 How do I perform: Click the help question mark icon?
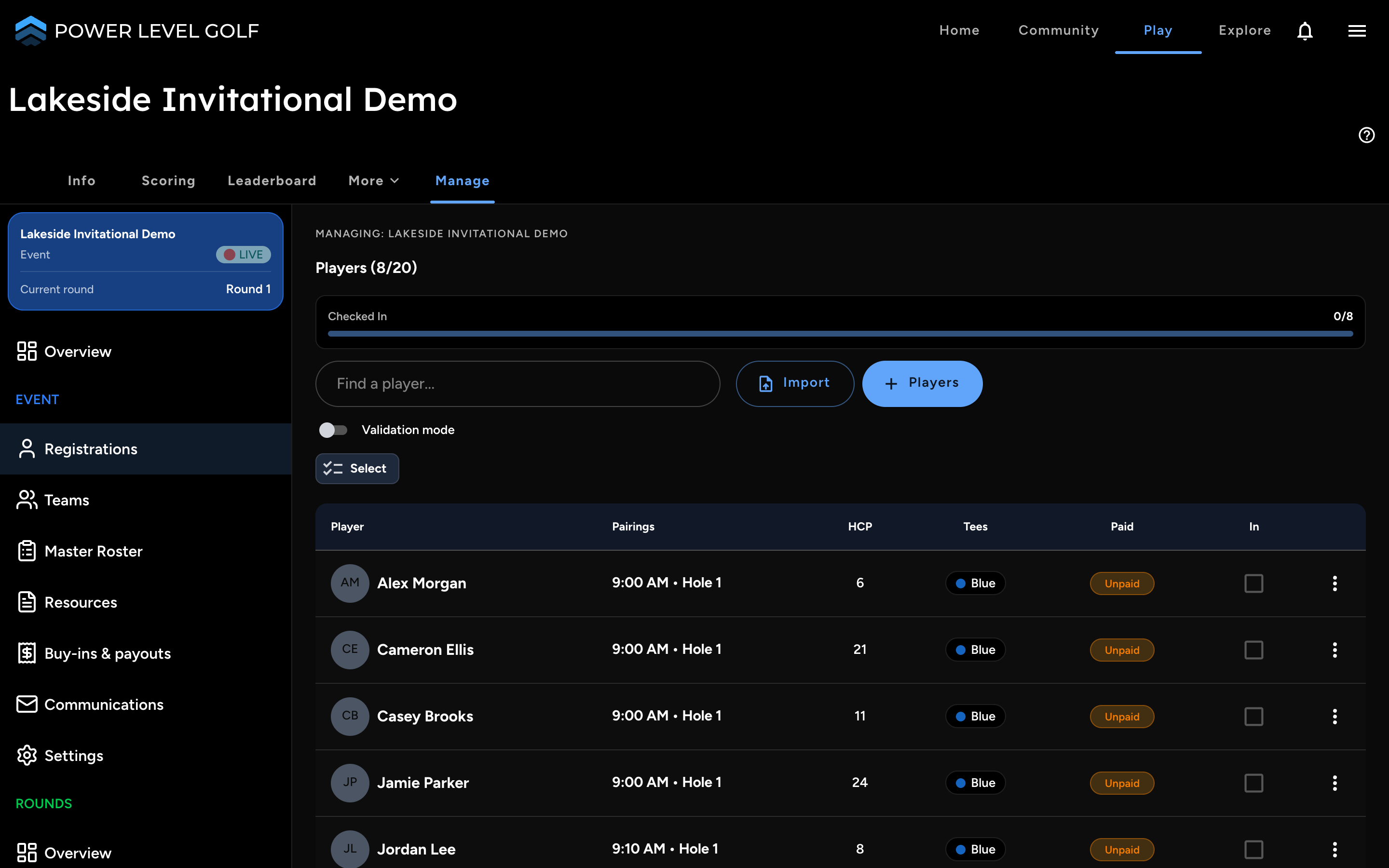(1367, 135)
